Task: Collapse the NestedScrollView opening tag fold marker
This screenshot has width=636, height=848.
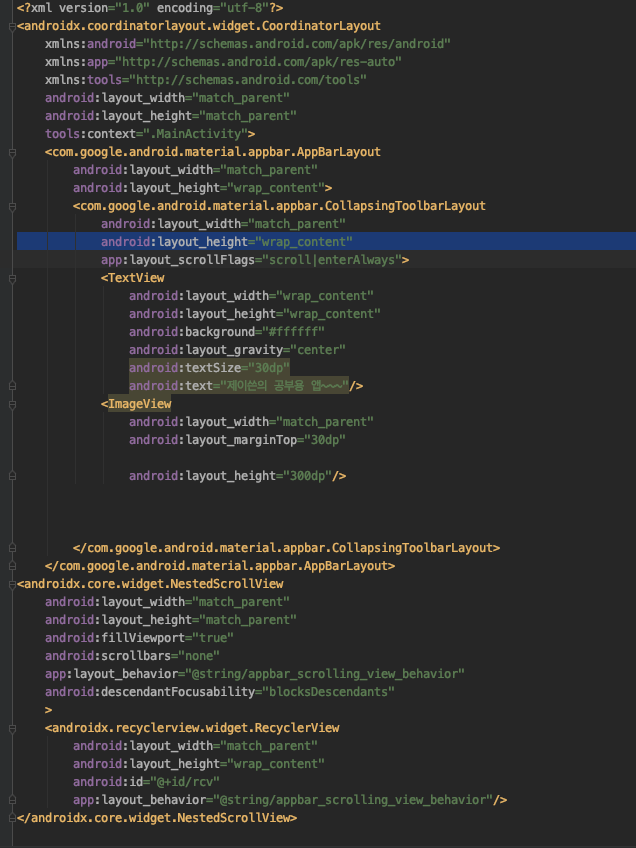Action: (x=12, y=585)
